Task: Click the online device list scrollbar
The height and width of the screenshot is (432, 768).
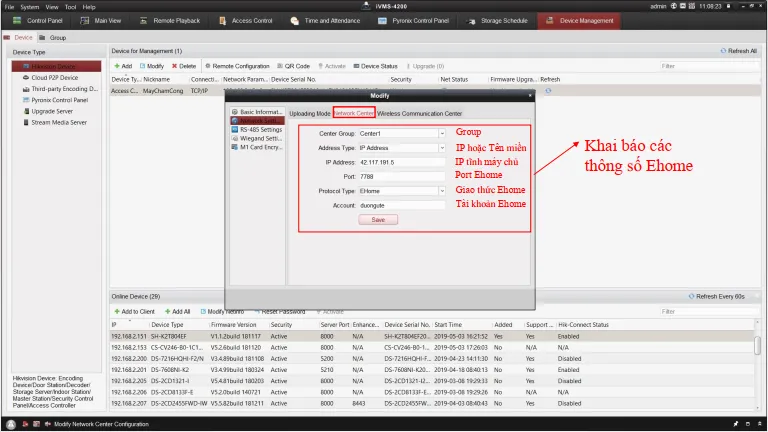Action: tap(756, 345)
